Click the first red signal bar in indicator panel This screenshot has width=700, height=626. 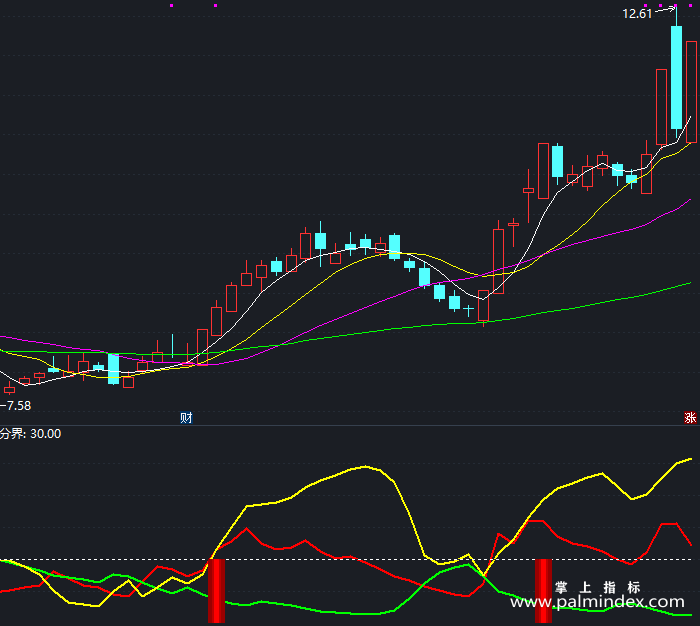coord(217,591)
